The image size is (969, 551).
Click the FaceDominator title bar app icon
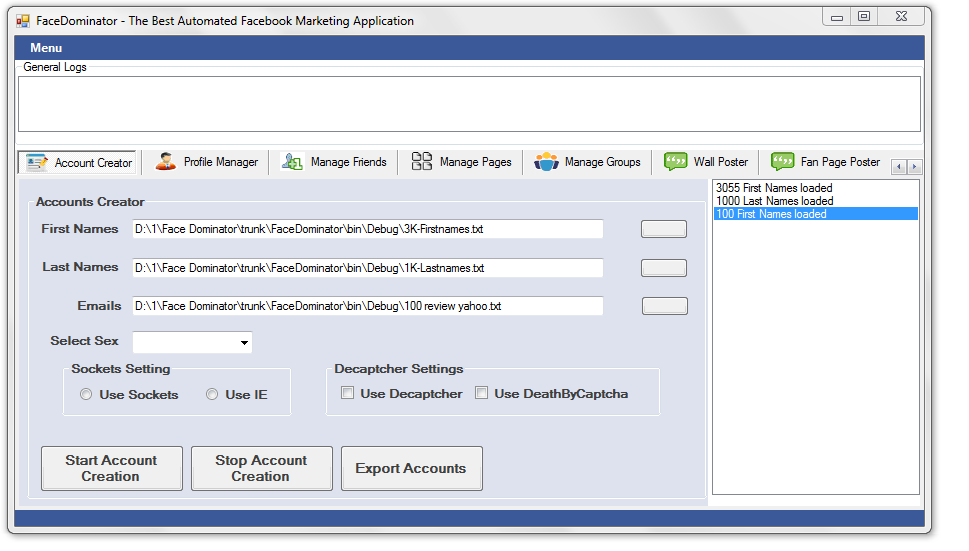pos(23,21)
